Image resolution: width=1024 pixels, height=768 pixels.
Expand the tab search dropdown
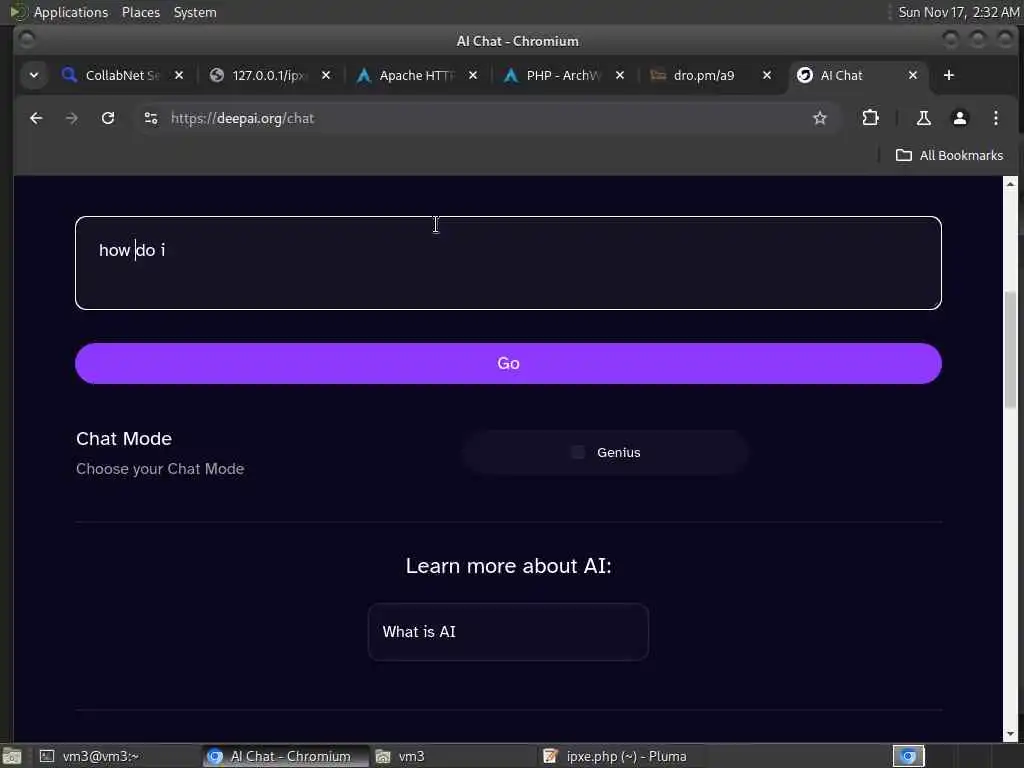[33, 76]
